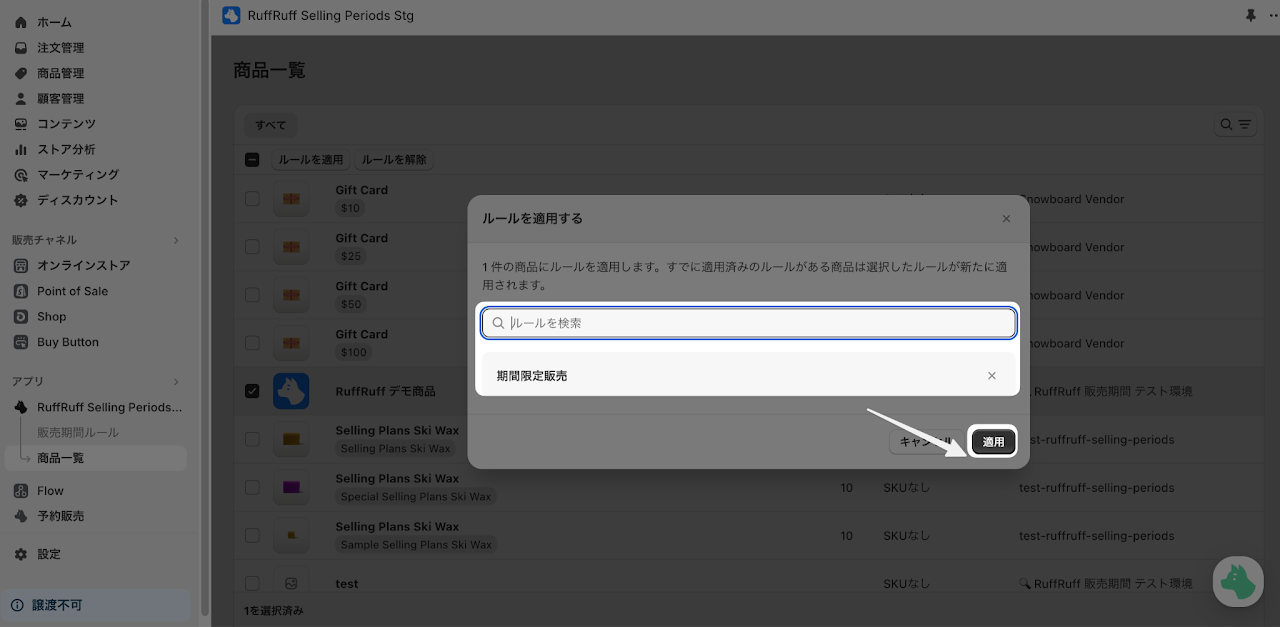
Task: Expand the アプリ section chevron
Action: [x=176, y=382]
